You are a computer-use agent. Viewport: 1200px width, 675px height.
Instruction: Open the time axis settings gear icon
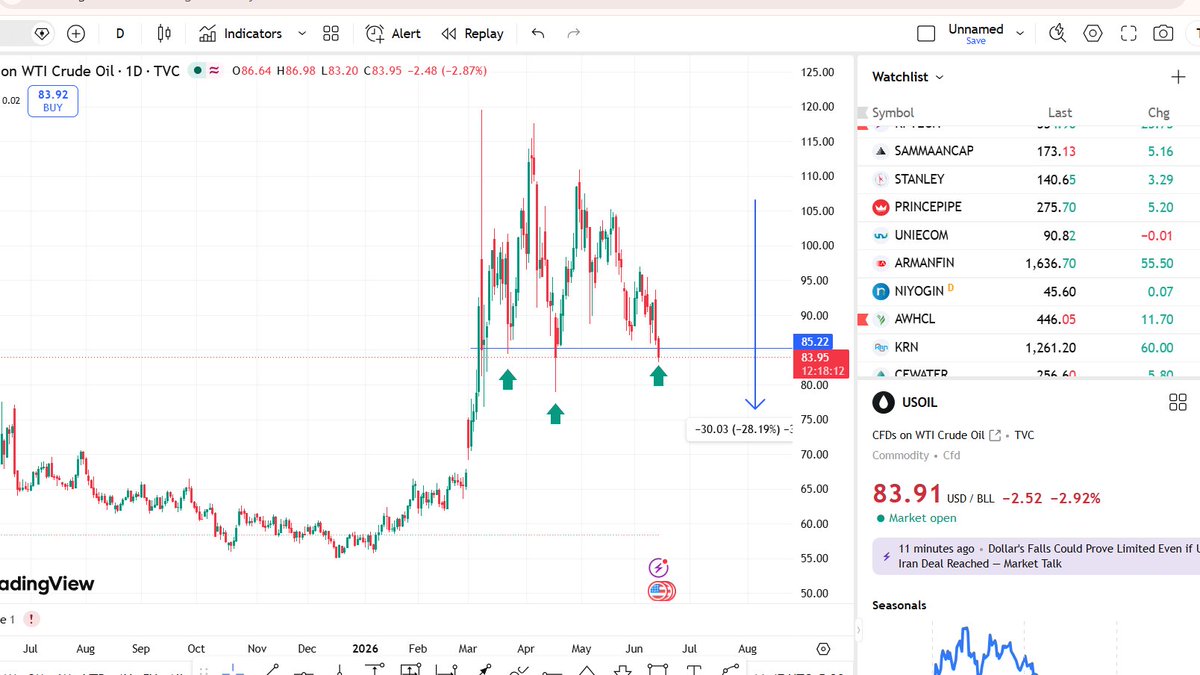tap(824, 649)
